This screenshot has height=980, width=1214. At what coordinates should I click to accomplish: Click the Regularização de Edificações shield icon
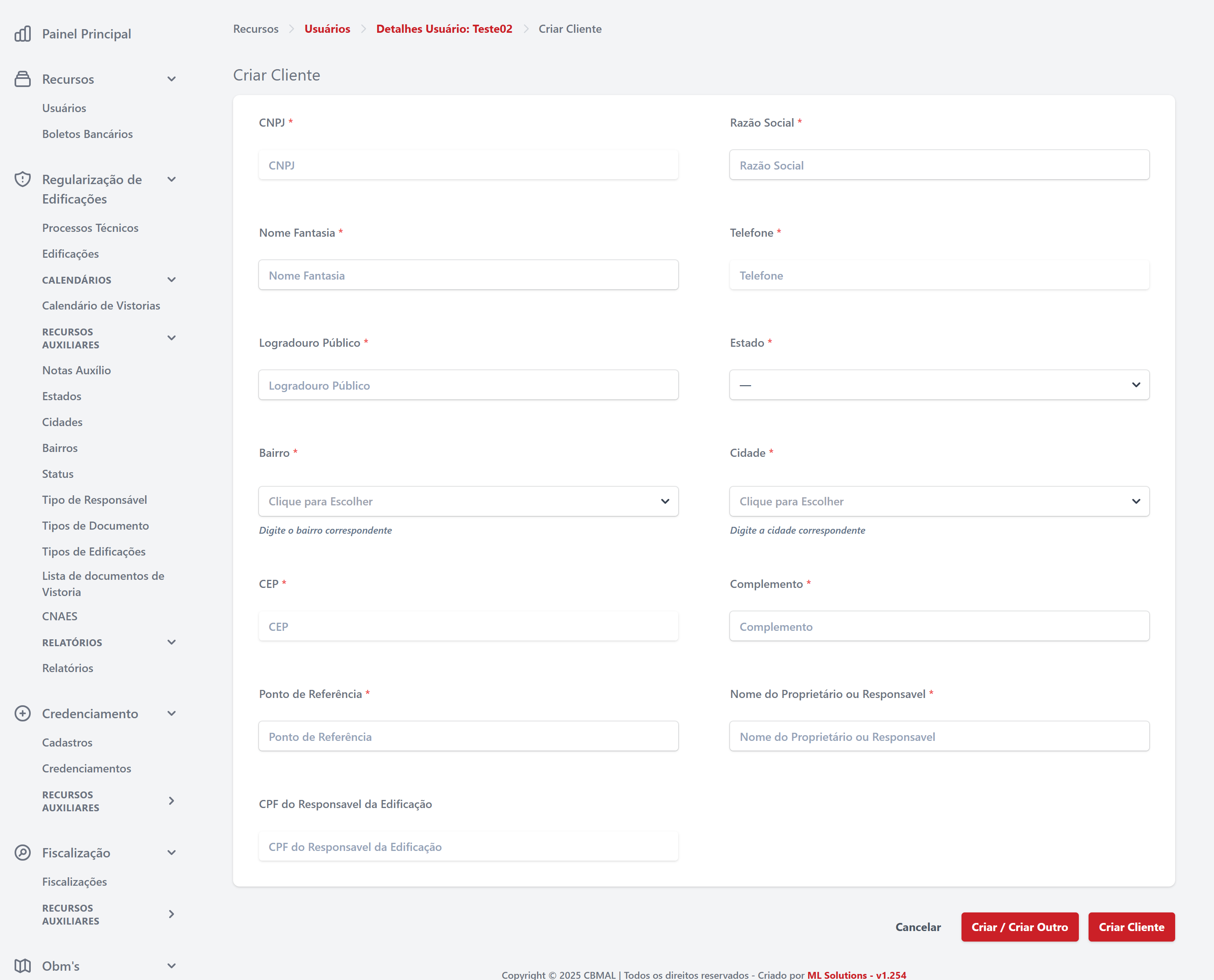click(23, 180)
